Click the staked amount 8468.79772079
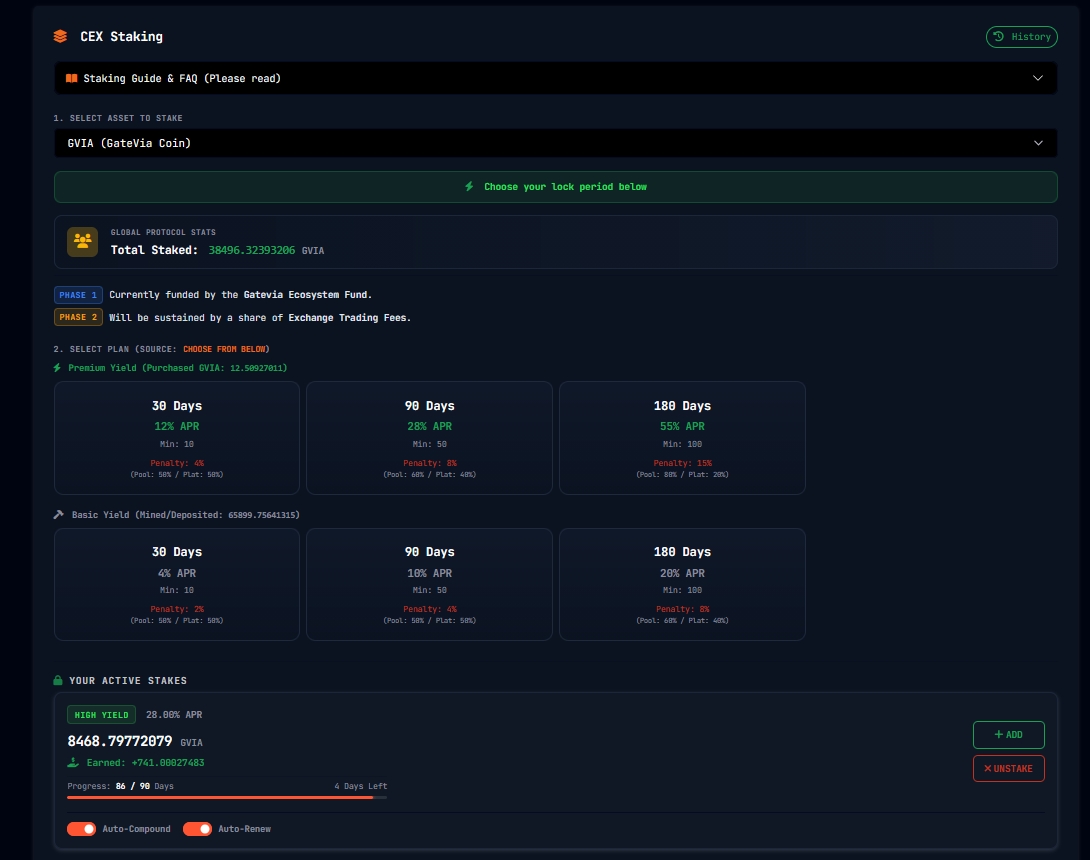The height and width of the screenshot is (860, 1090). tap(120, 741)
